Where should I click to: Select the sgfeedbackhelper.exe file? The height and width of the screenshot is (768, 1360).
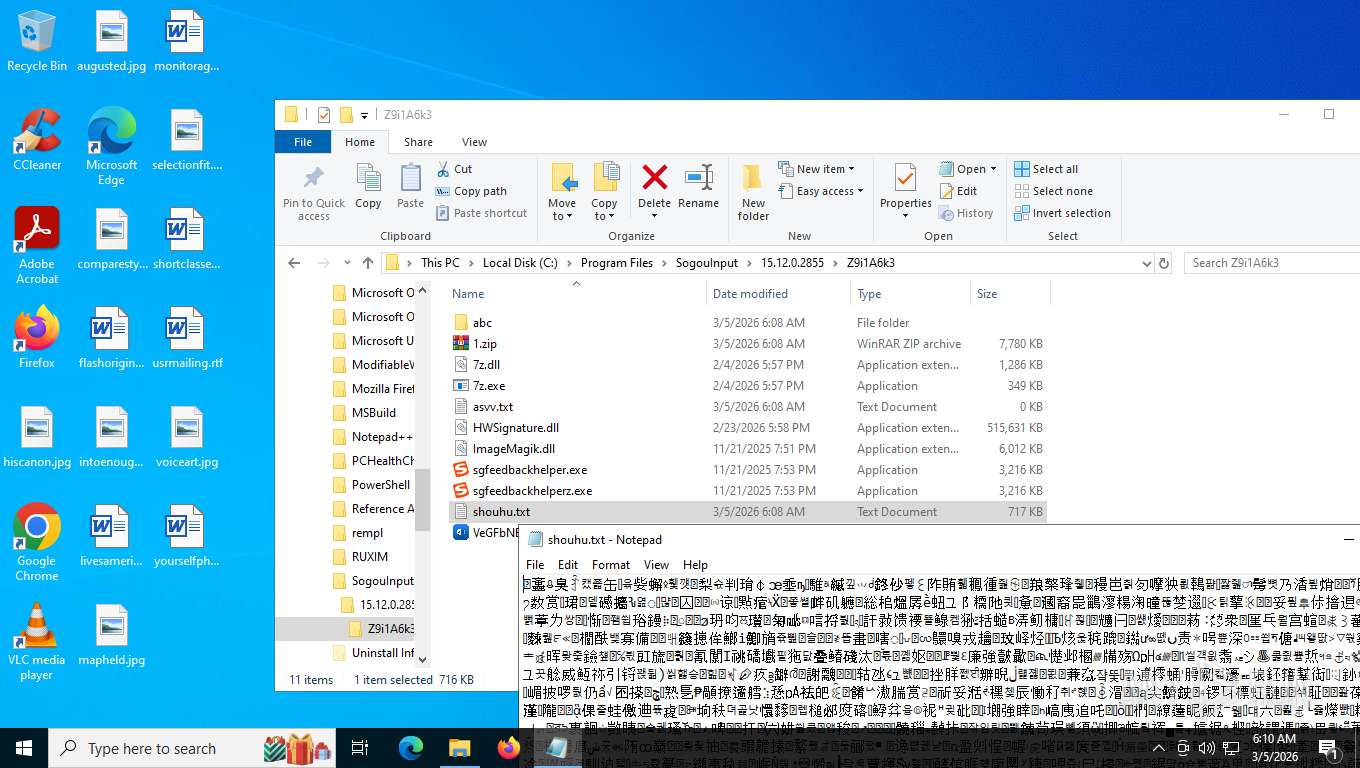click(x=748, y=470)
